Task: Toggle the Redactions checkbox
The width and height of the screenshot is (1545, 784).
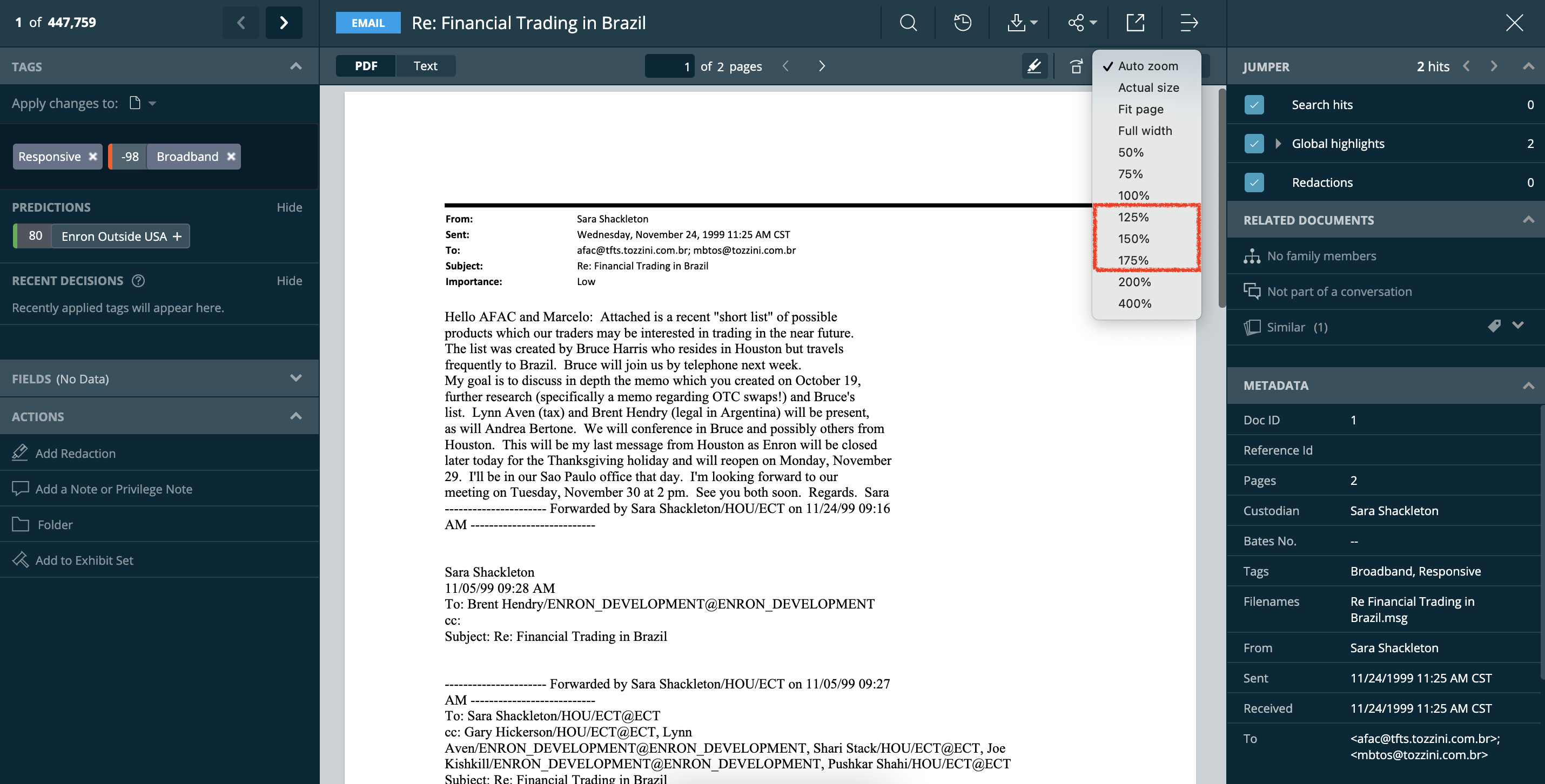Action: (1253, 182)
